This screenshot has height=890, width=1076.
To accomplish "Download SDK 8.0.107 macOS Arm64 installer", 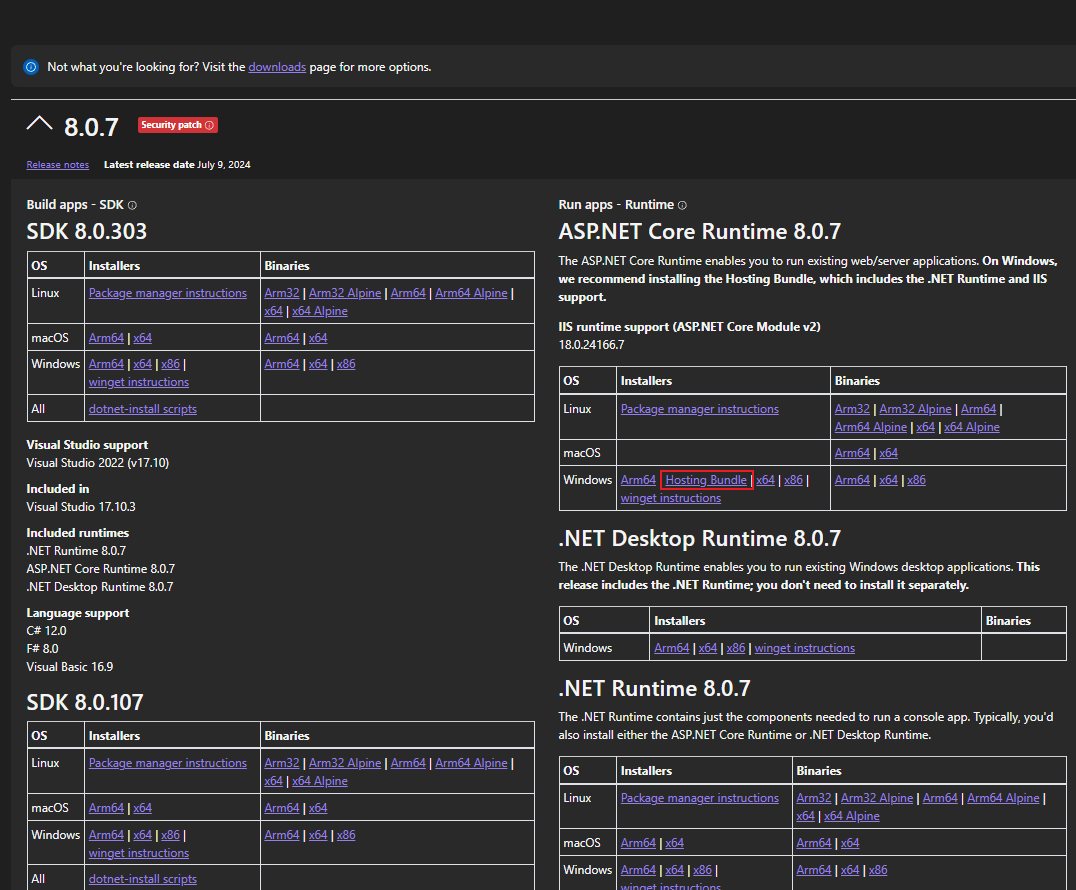I will pyautogui.click(x=106, y=808).
